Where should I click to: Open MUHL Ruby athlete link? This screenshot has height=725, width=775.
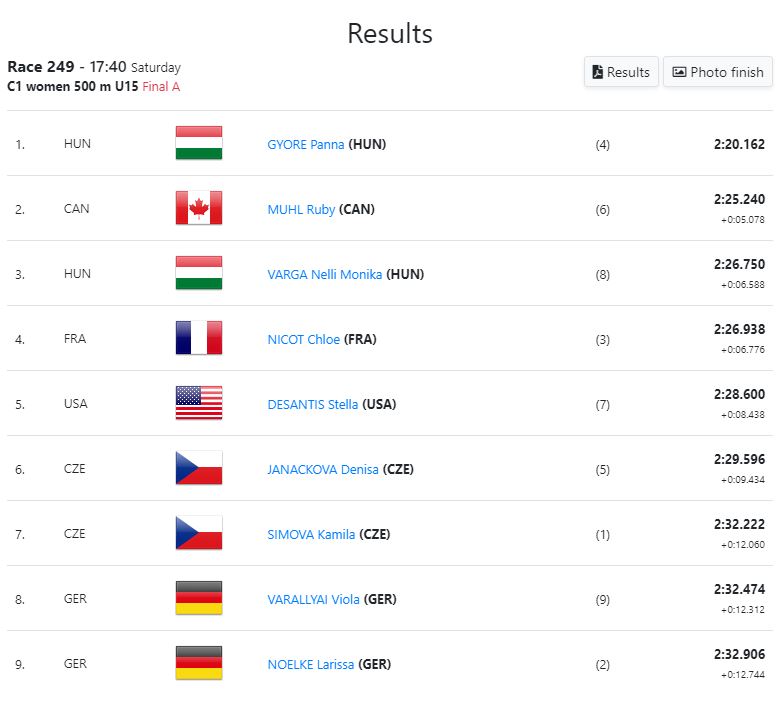301,210
